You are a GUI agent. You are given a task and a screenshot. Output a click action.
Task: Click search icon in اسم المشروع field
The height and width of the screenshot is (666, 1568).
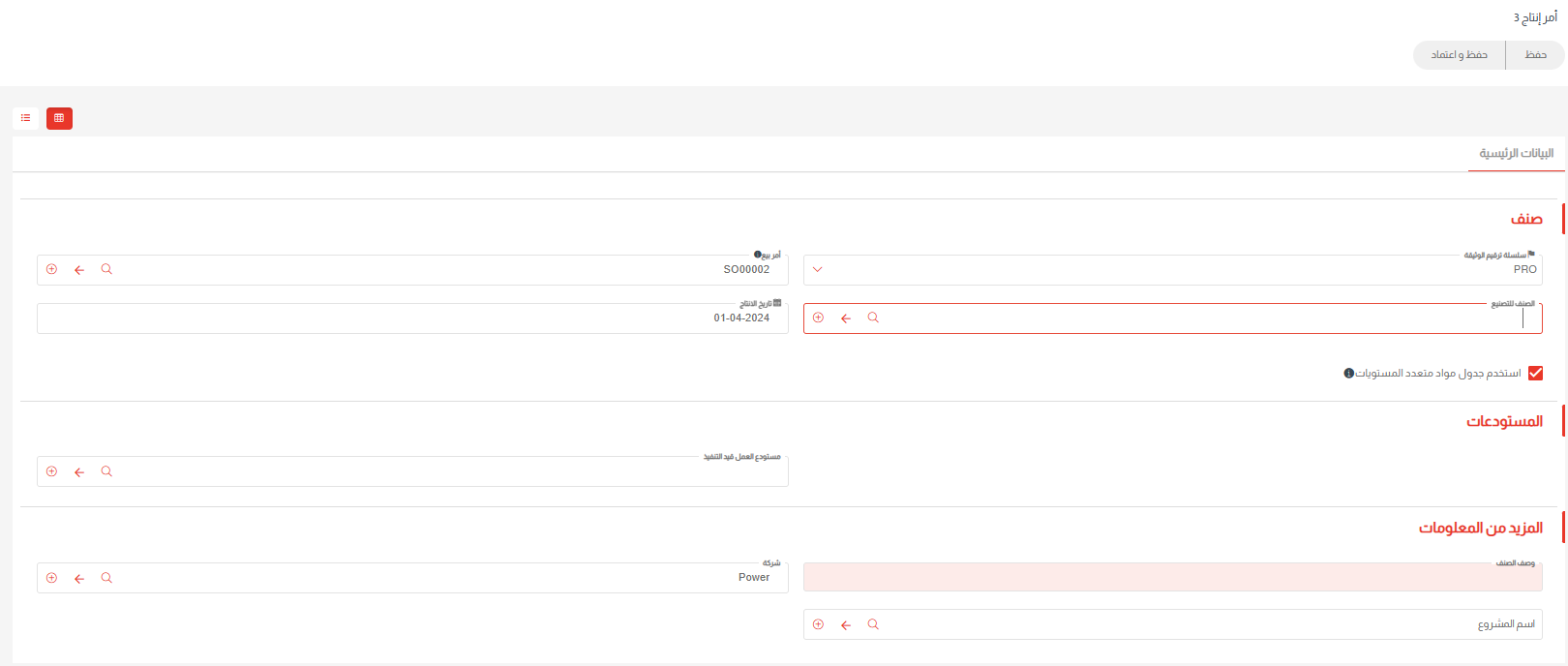pyautogui.click(x=873, y=624)
